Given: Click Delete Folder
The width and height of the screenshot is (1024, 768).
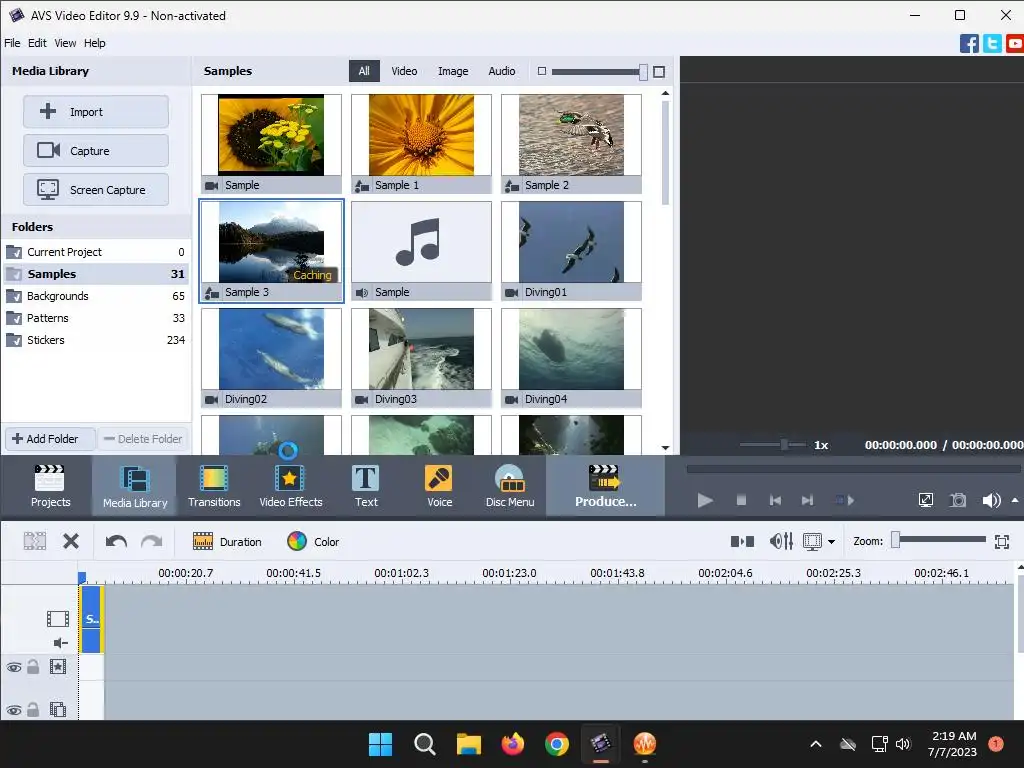Looking at the screenshot, I should coord(143,439).
